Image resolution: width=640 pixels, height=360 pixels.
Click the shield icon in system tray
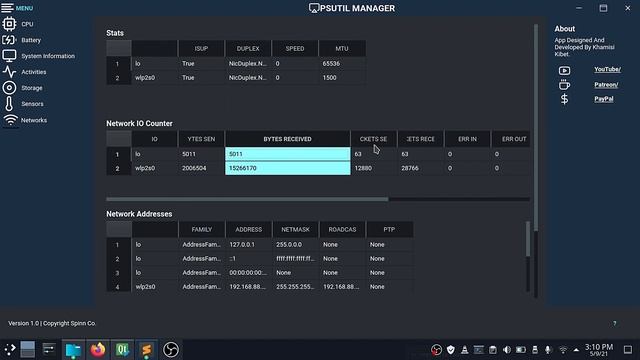point(451,350)
